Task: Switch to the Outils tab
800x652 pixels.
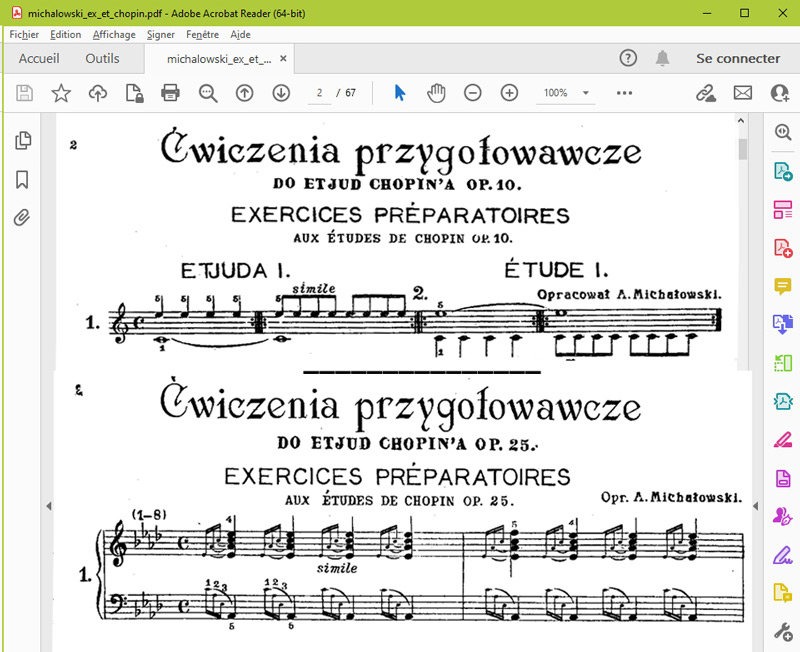Action: pos(102,59)
